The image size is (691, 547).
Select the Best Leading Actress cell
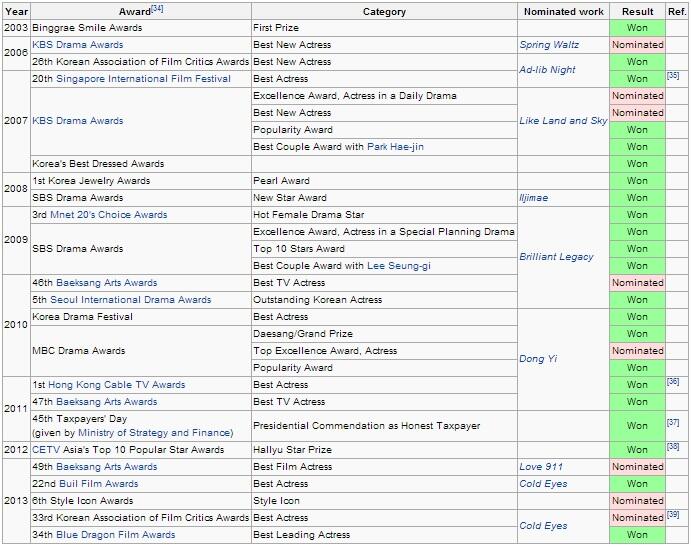coord(384,535)
